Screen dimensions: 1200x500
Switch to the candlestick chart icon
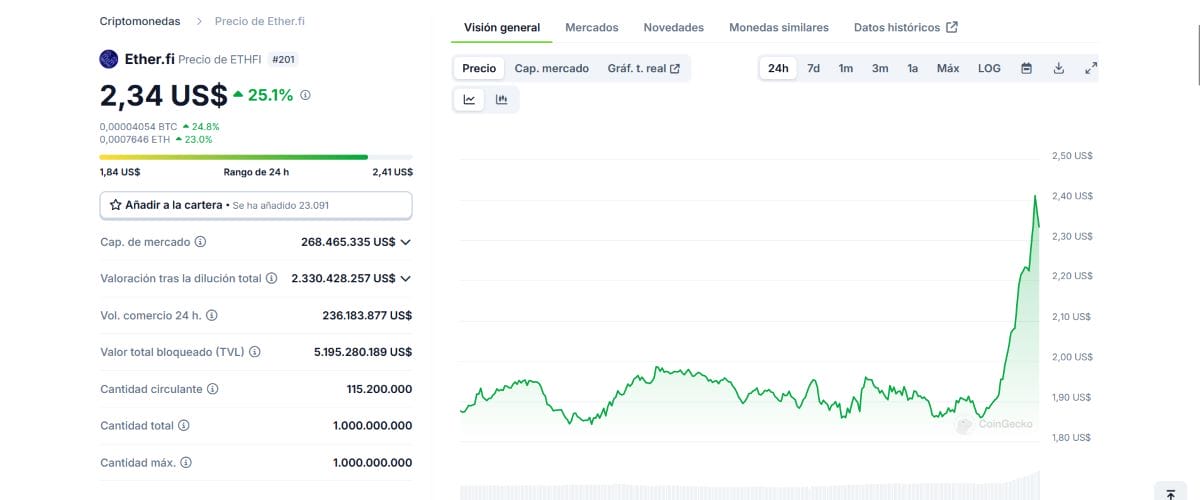(x=501, y=99)
